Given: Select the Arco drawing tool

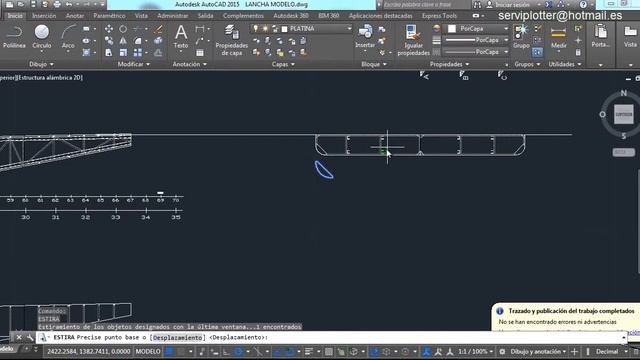Looking at the screenshot, I should click(x=68, y=36).
